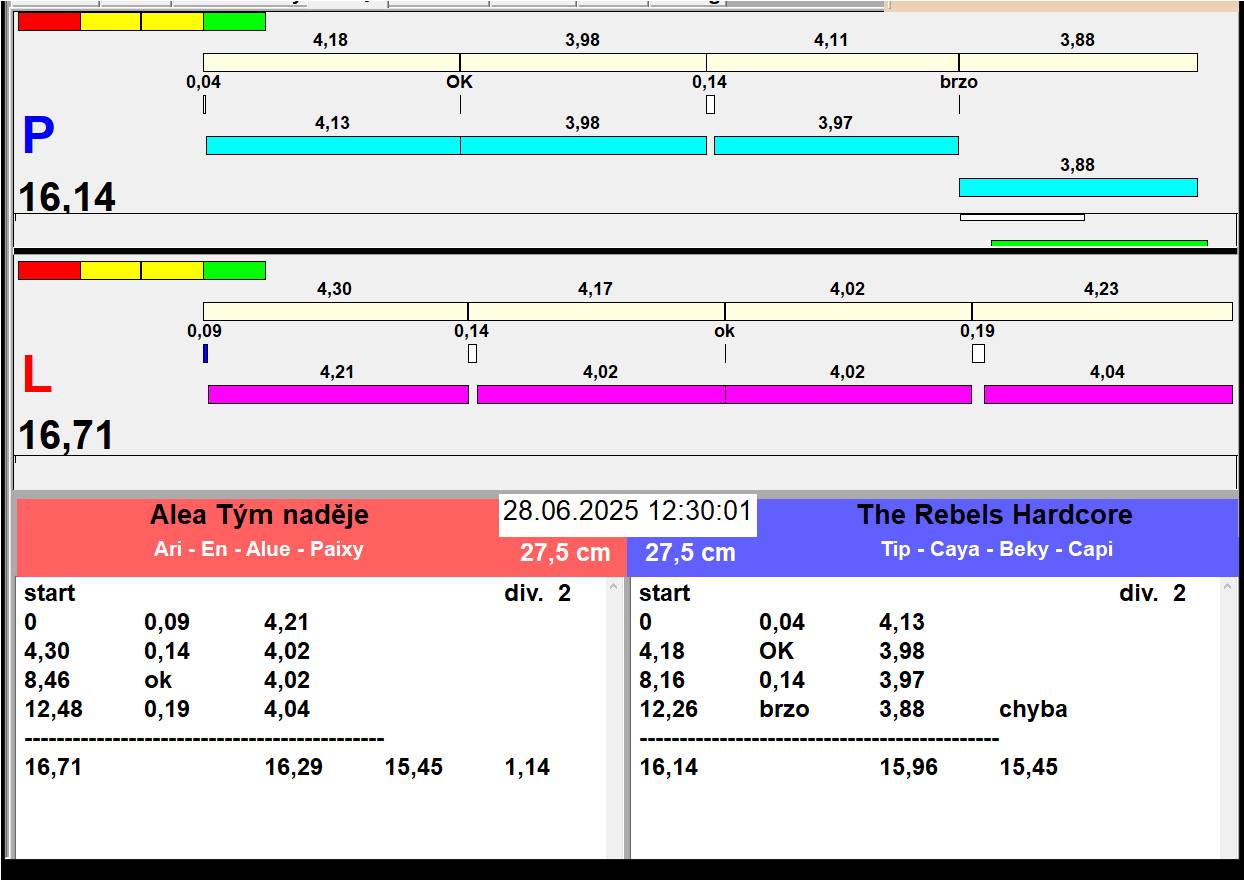Select the cream bar labeled 4,30
This screenshot has width=1244, height=880.
[335, 312]
